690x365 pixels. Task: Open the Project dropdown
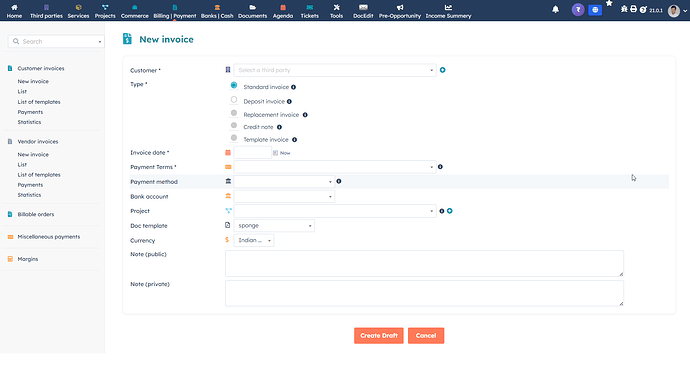pyautogui.click(x=335, y=211)
